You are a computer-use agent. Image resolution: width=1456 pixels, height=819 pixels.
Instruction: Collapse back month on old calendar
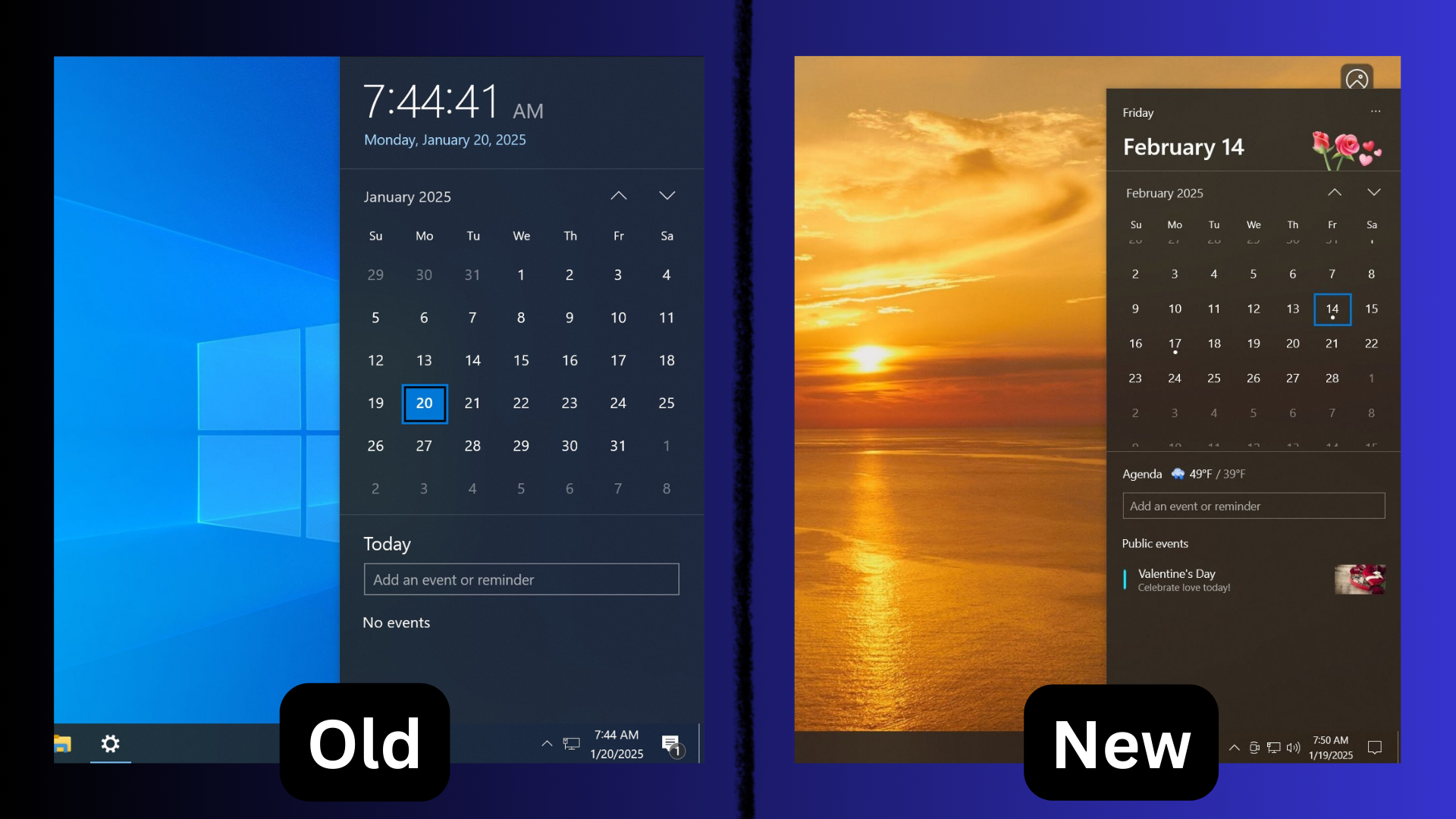pos(618,196)
